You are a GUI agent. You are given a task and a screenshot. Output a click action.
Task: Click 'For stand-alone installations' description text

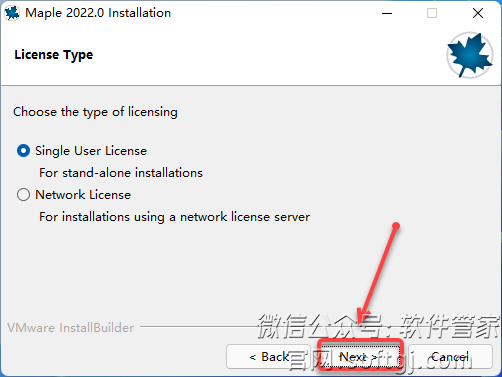tap(121, 173)
